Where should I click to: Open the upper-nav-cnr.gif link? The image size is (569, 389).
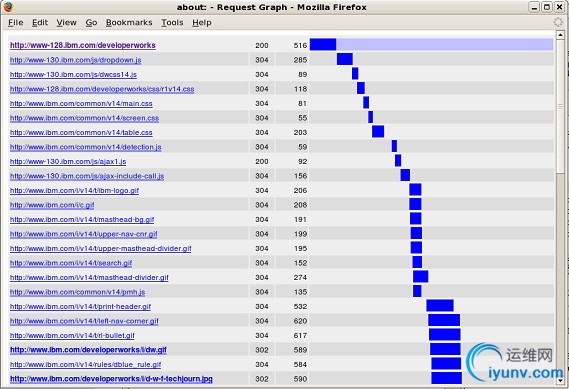tap(83, 234)
